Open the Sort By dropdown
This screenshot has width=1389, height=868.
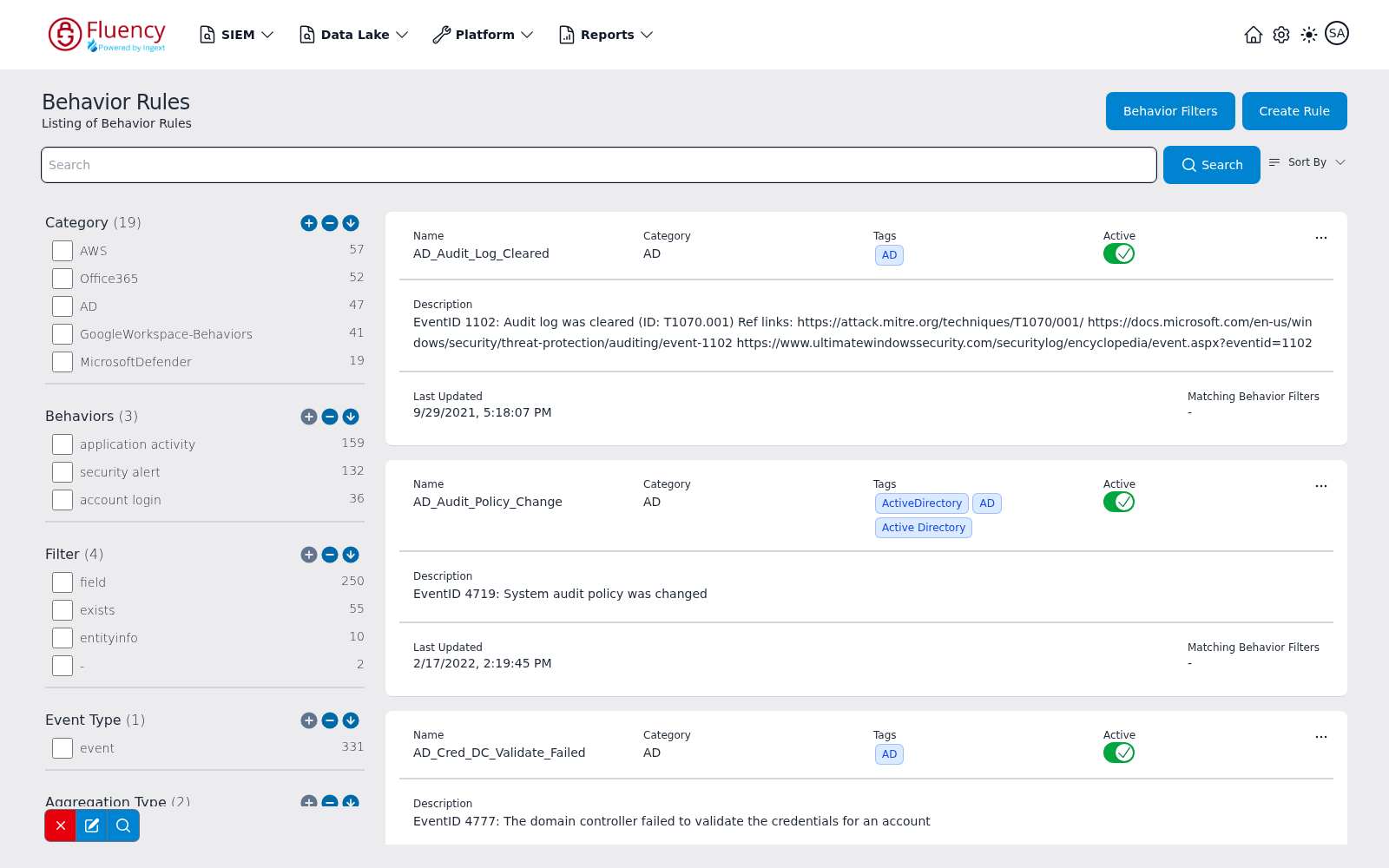point(1307,162)
